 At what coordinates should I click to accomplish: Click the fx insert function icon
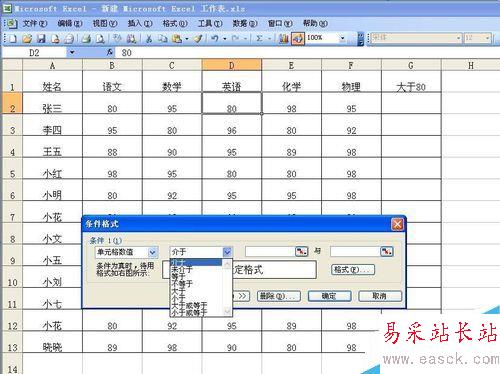coord(110,52)
